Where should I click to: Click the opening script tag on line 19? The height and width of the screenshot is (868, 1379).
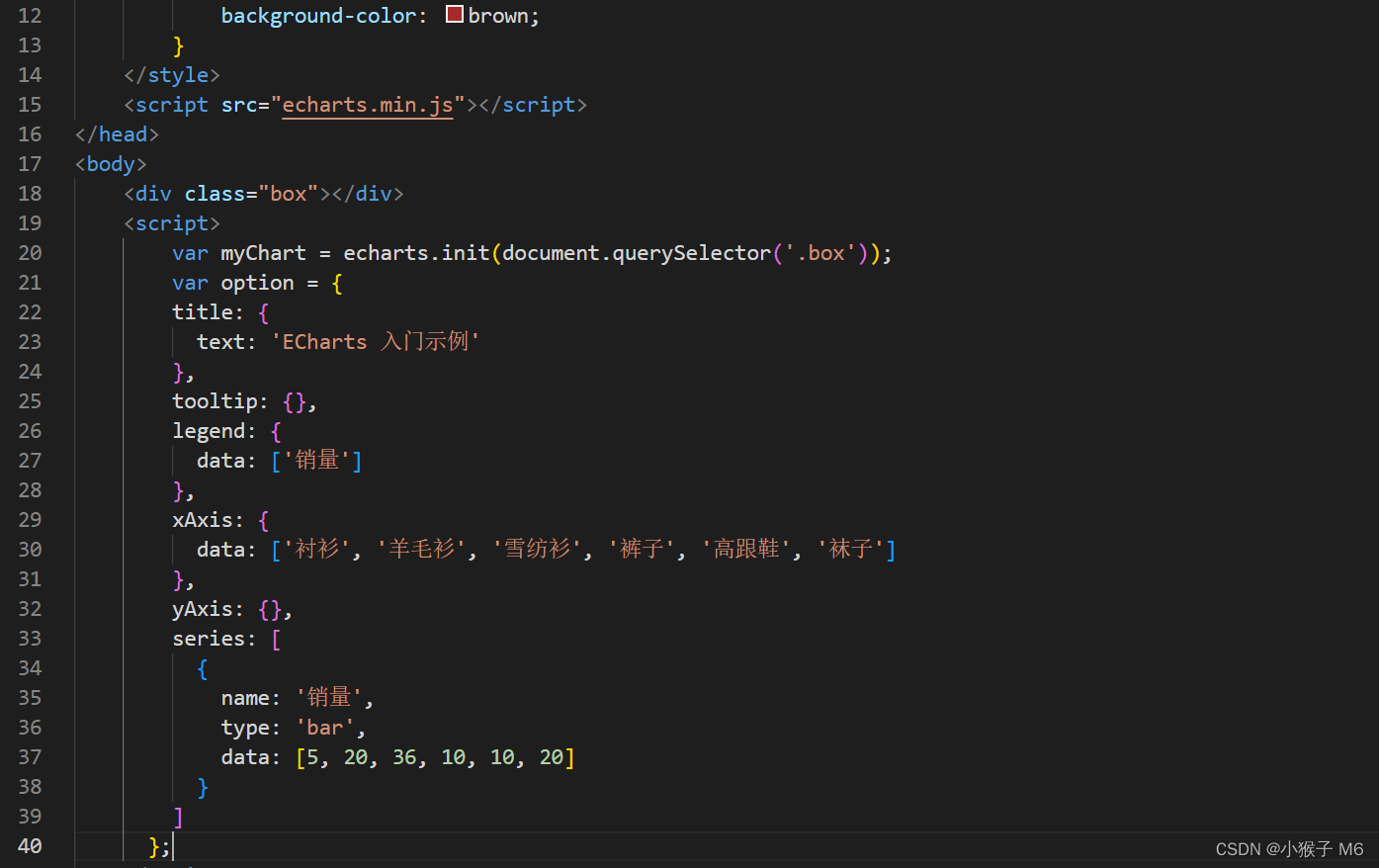[x=172, y=223]
